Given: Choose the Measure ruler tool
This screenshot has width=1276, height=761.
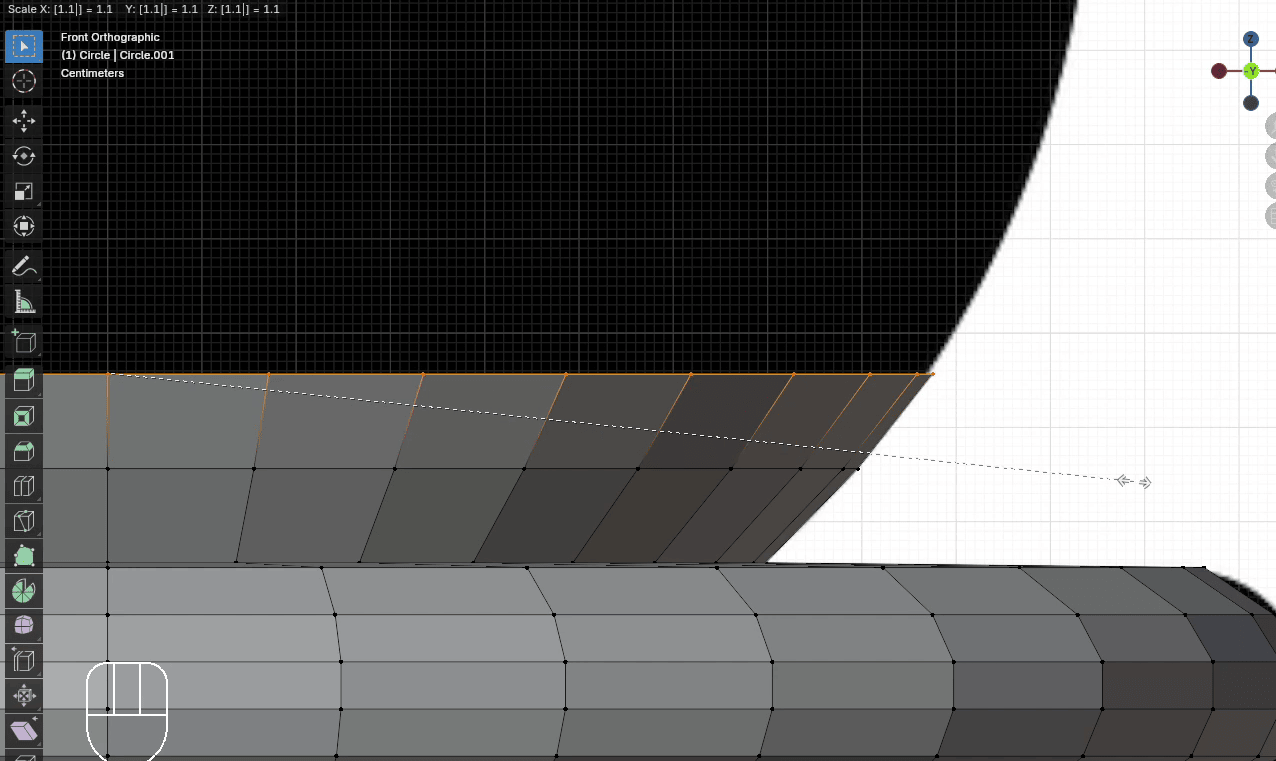Looking at the screenshot, I should pyautogui.click(x=24, y=302).
